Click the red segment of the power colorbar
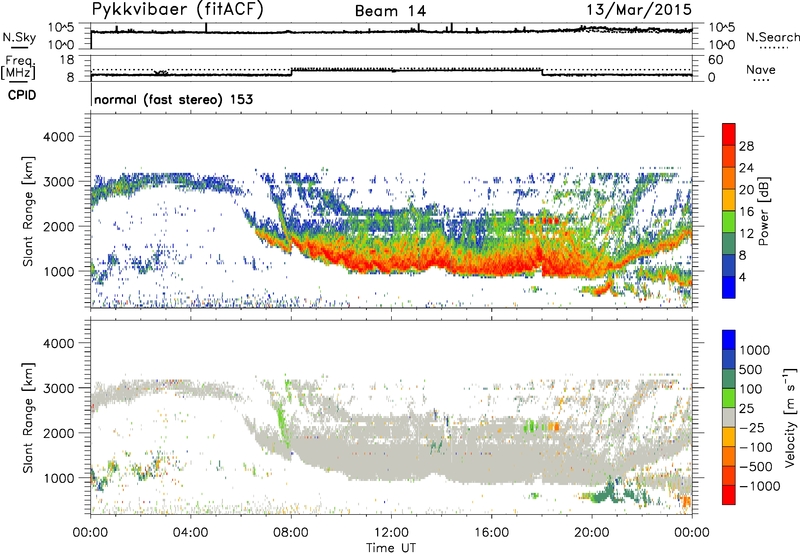Viewport: 800px width, 554px height. [729, 135]
